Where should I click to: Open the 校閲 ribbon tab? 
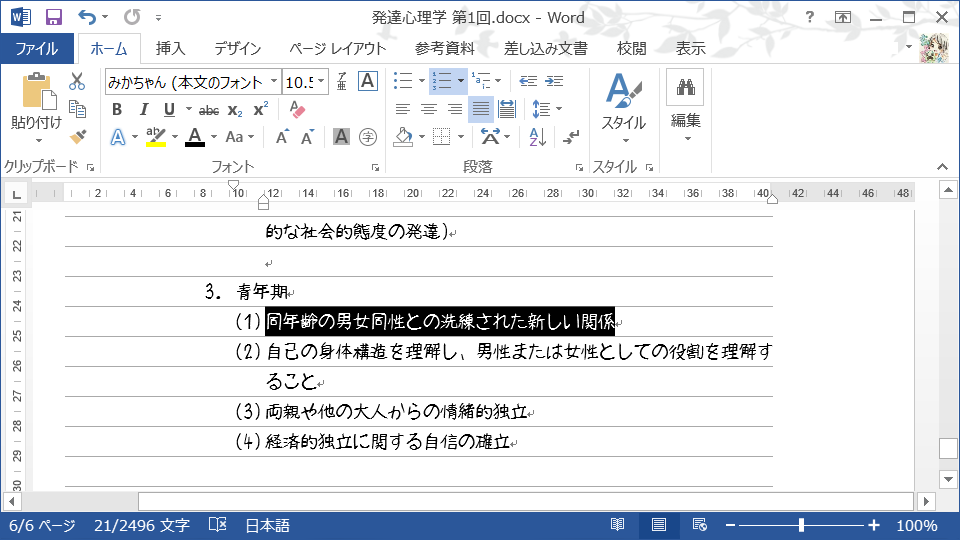point(631,48)
